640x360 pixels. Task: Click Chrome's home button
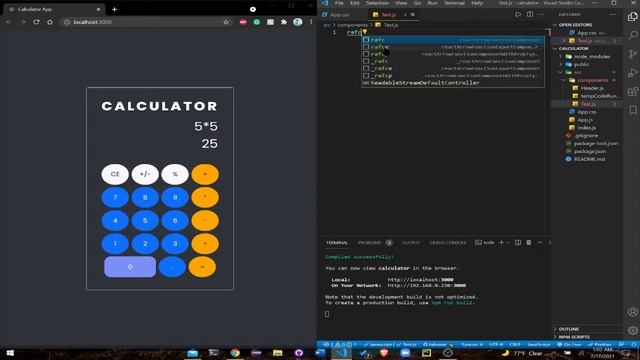coord(50,22)
